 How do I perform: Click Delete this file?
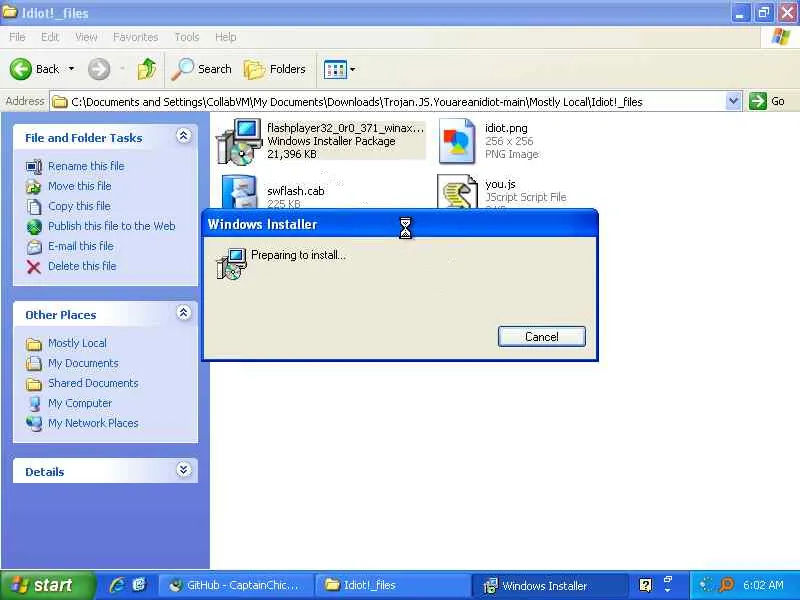click(x=82, y=266)
